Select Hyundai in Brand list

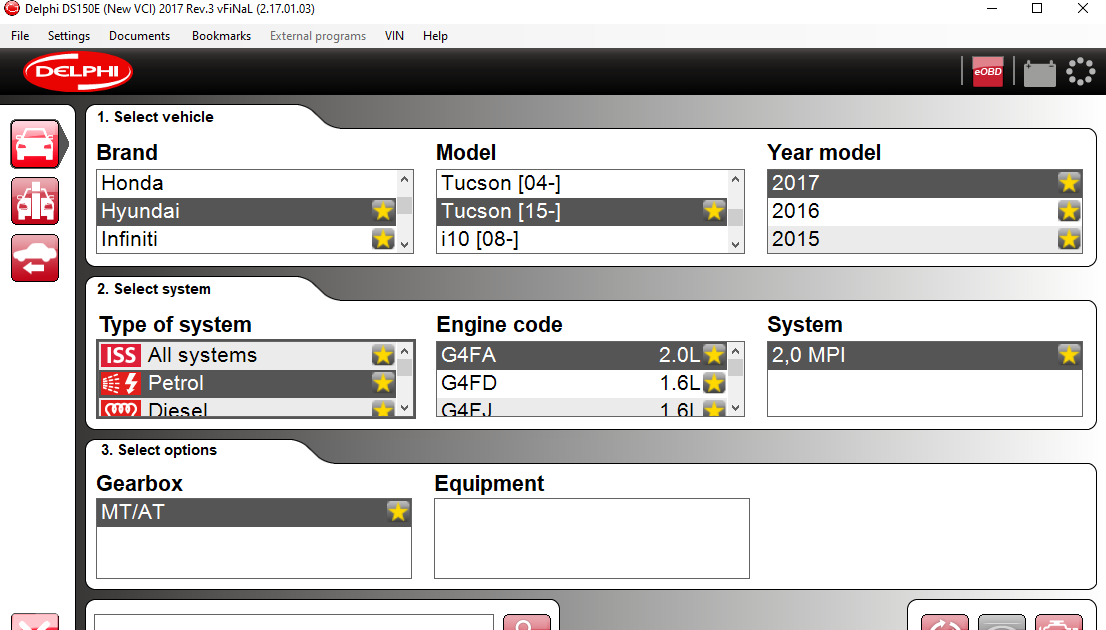pyautogui.click(x=246, y=211)
